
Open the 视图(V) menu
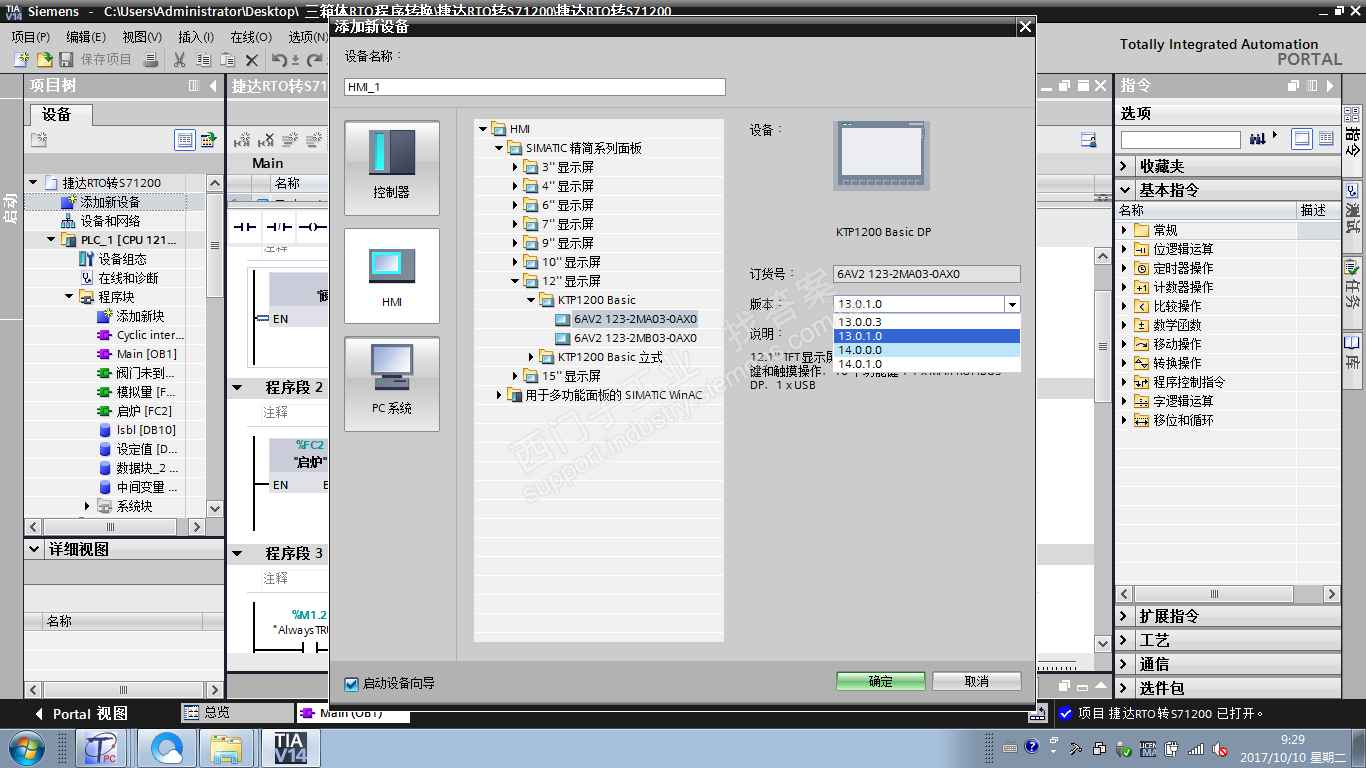pyautogui.click(x=142, y=37)
